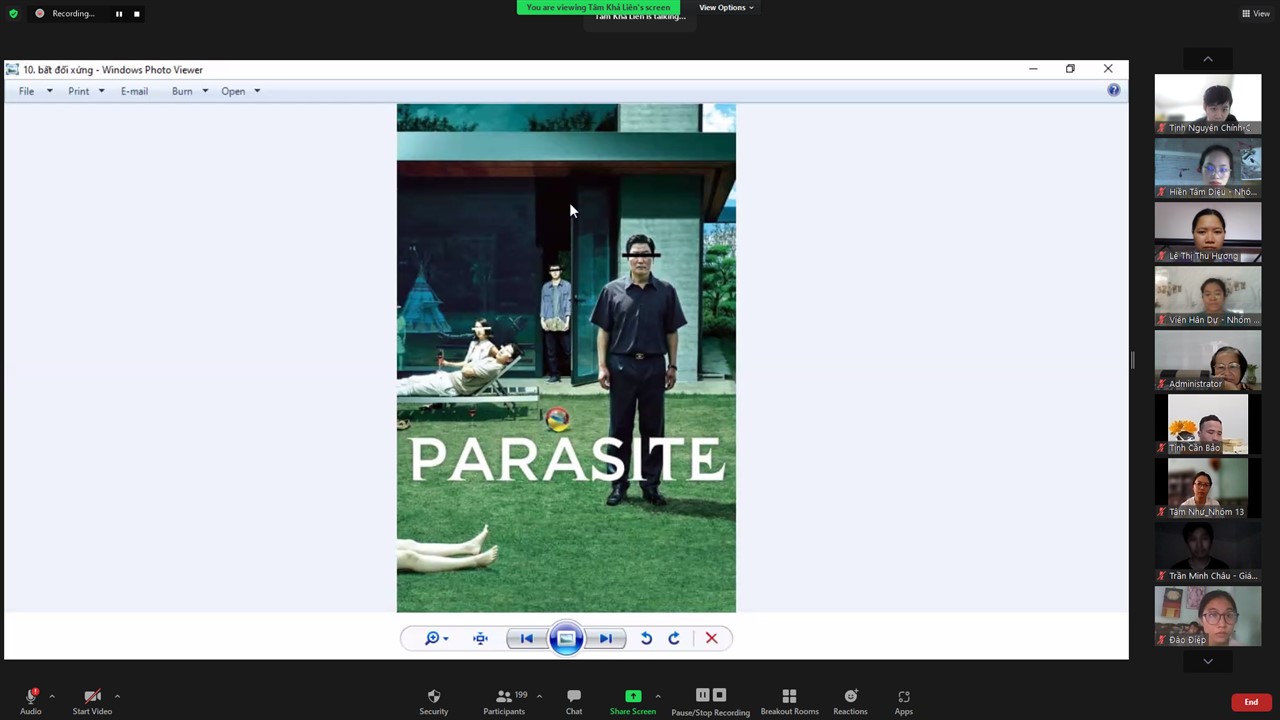Page down the participant video strip

tap(1208, 661)
